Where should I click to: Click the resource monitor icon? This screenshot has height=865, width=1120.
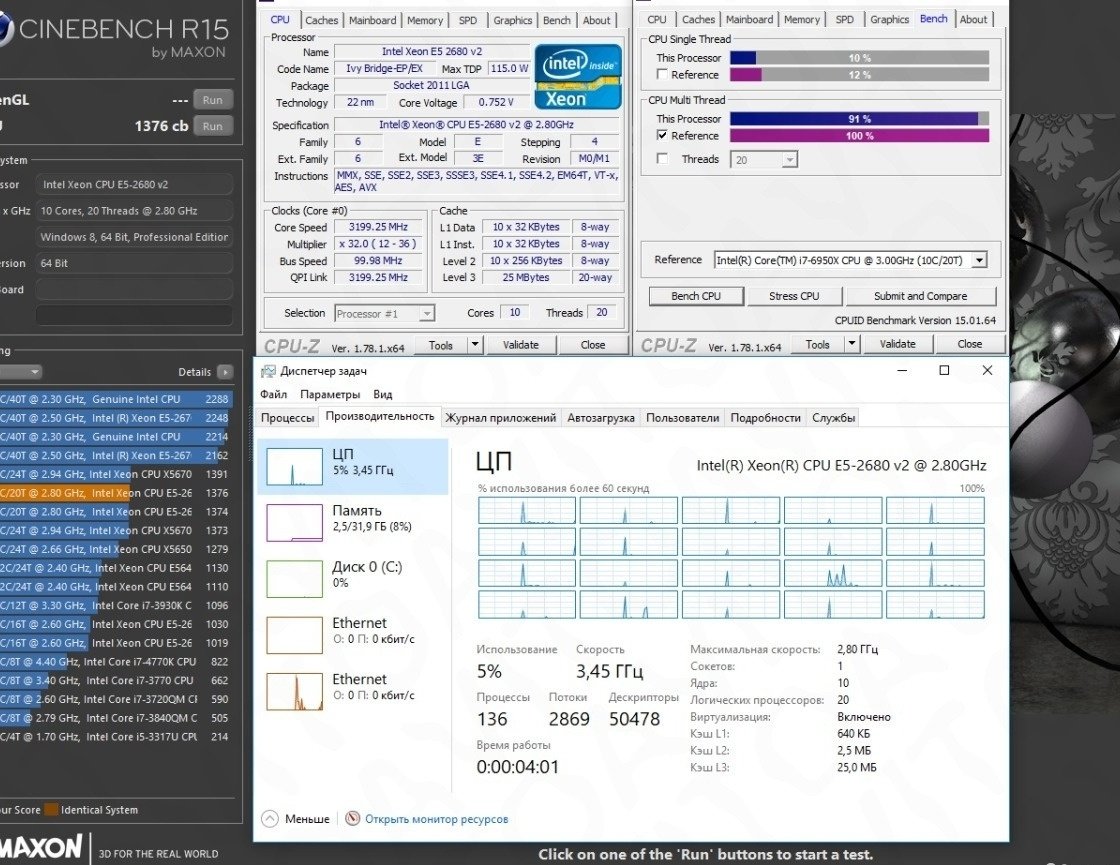[352, 819]
